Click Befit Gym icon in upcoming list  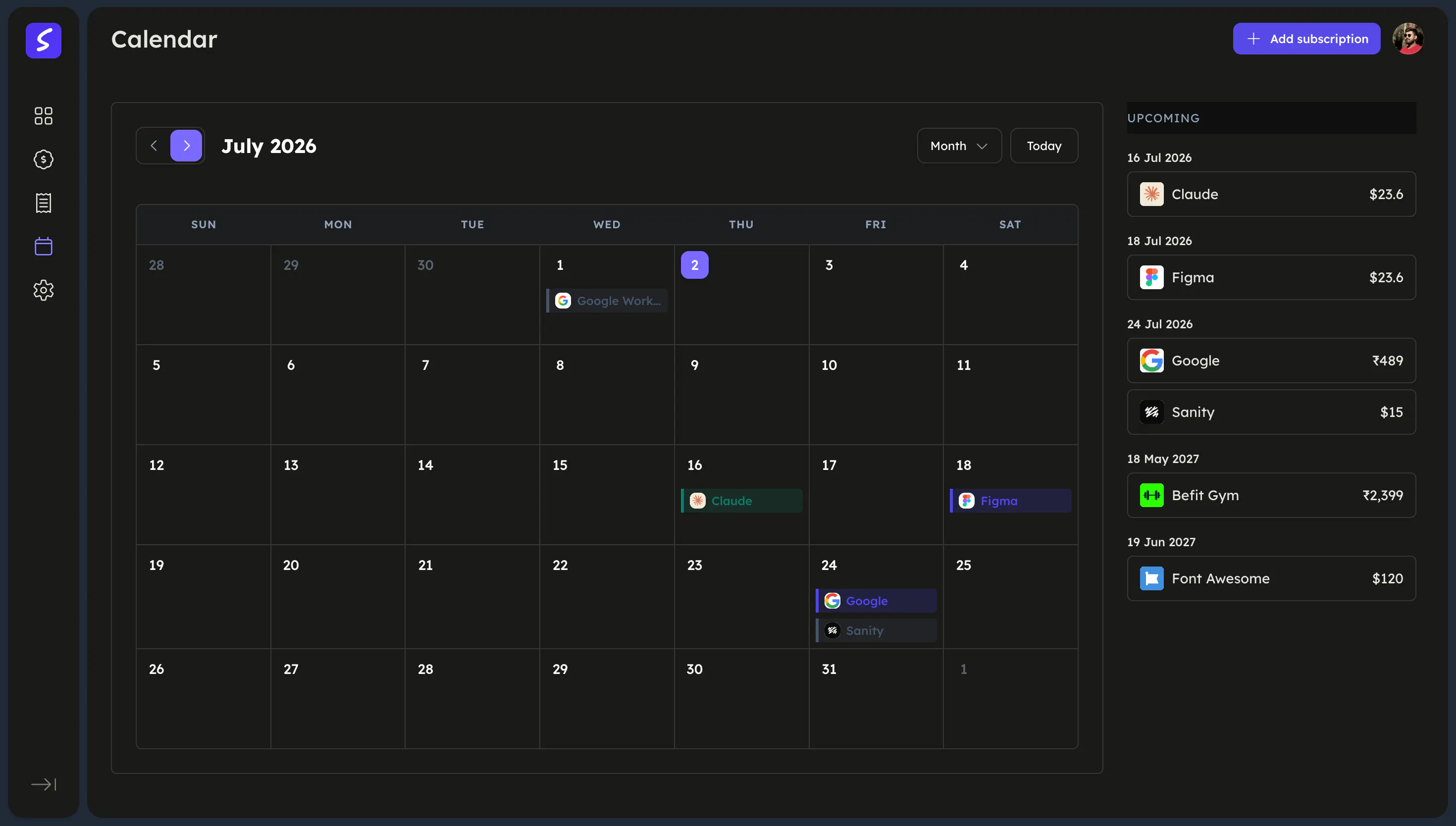click(1151, 495)
